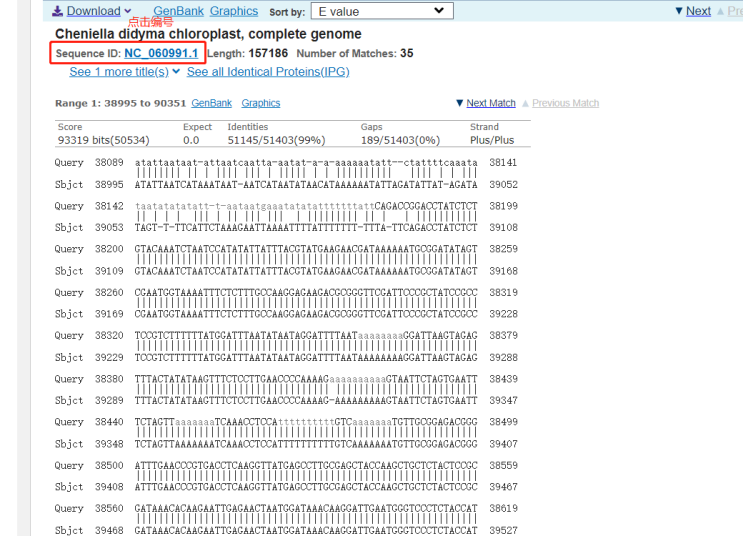Viewport: 743px width, 536px height.
Task: Click Identities value 51145/51403(99%)
Action: (x=276, y=140)
